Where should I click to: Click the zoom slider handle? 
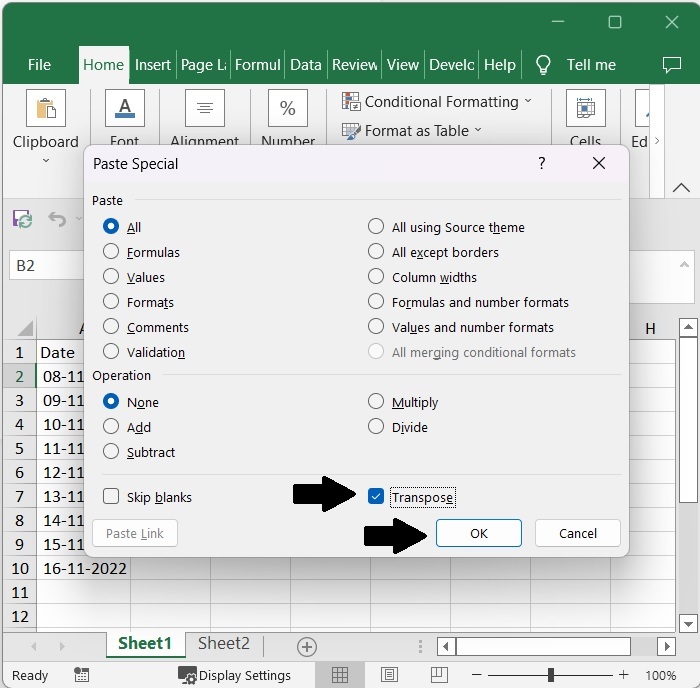tap(550, 675)
